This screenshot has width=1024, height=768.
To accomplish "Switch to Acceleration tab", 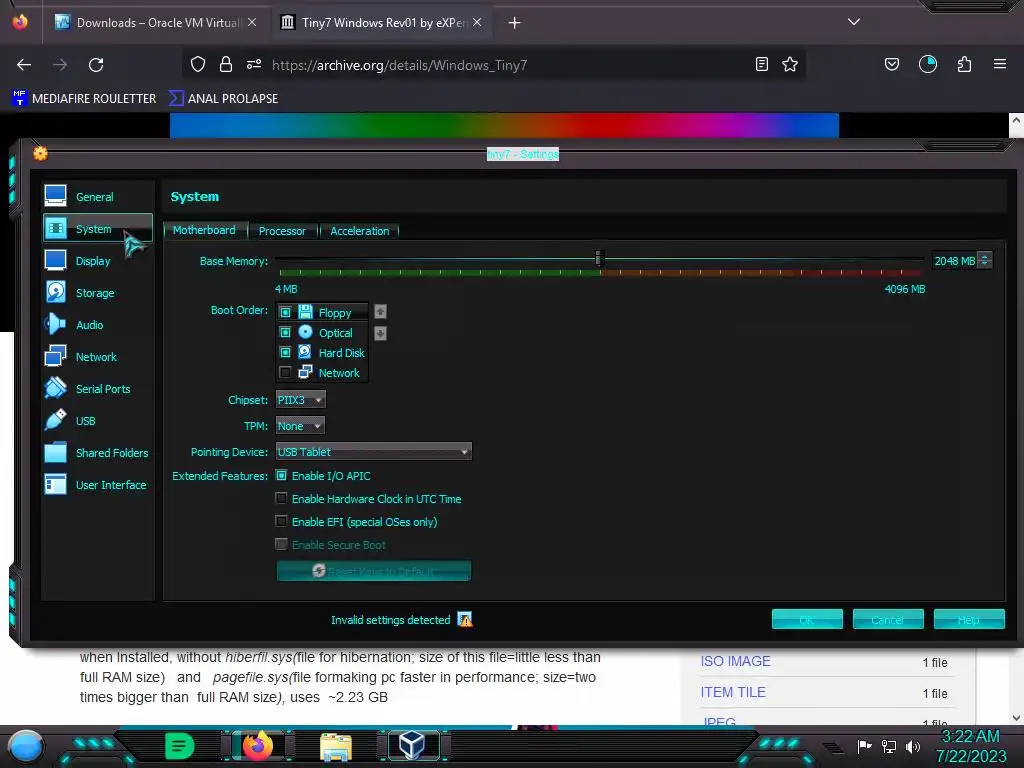I will tap(360, 231).
